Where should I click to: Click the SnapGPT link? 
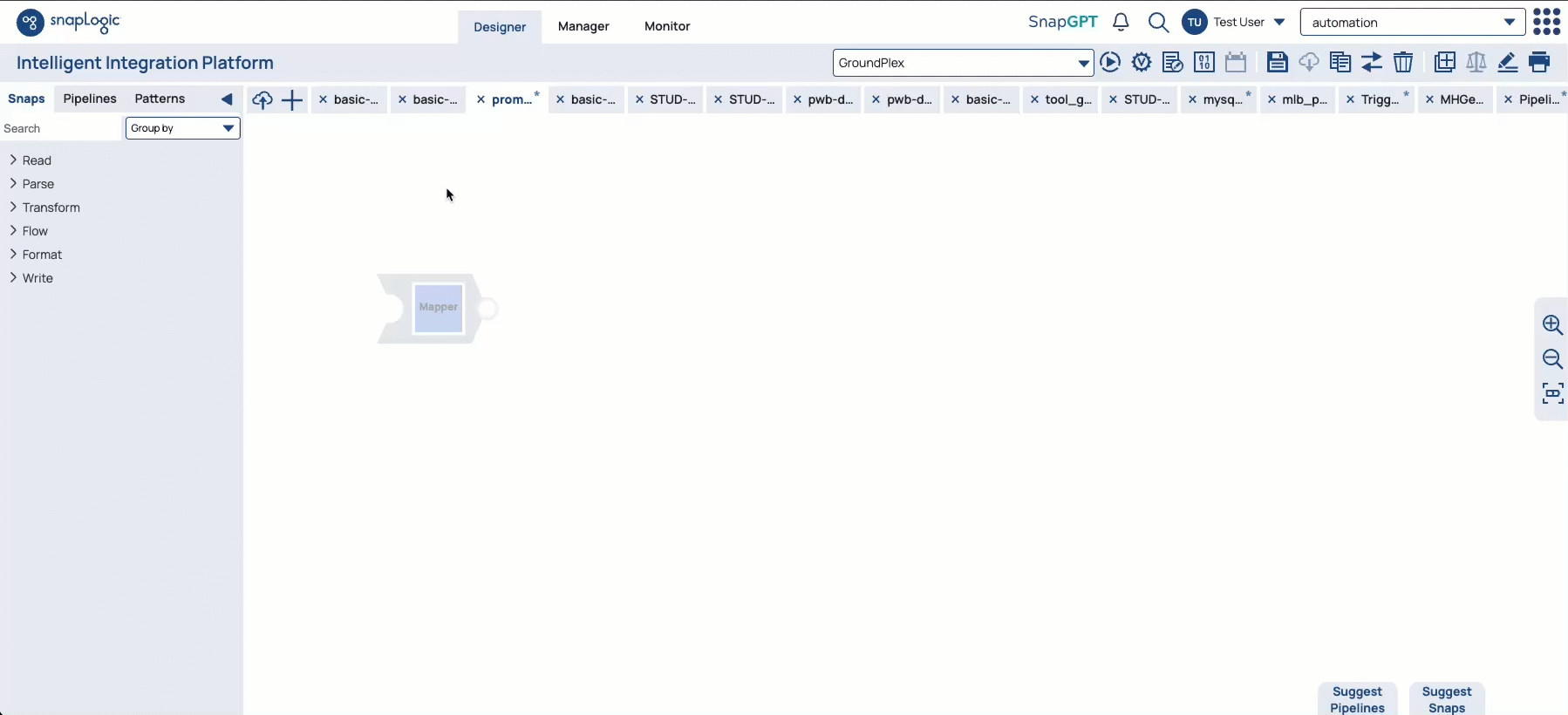click(x=1062, y=23)
